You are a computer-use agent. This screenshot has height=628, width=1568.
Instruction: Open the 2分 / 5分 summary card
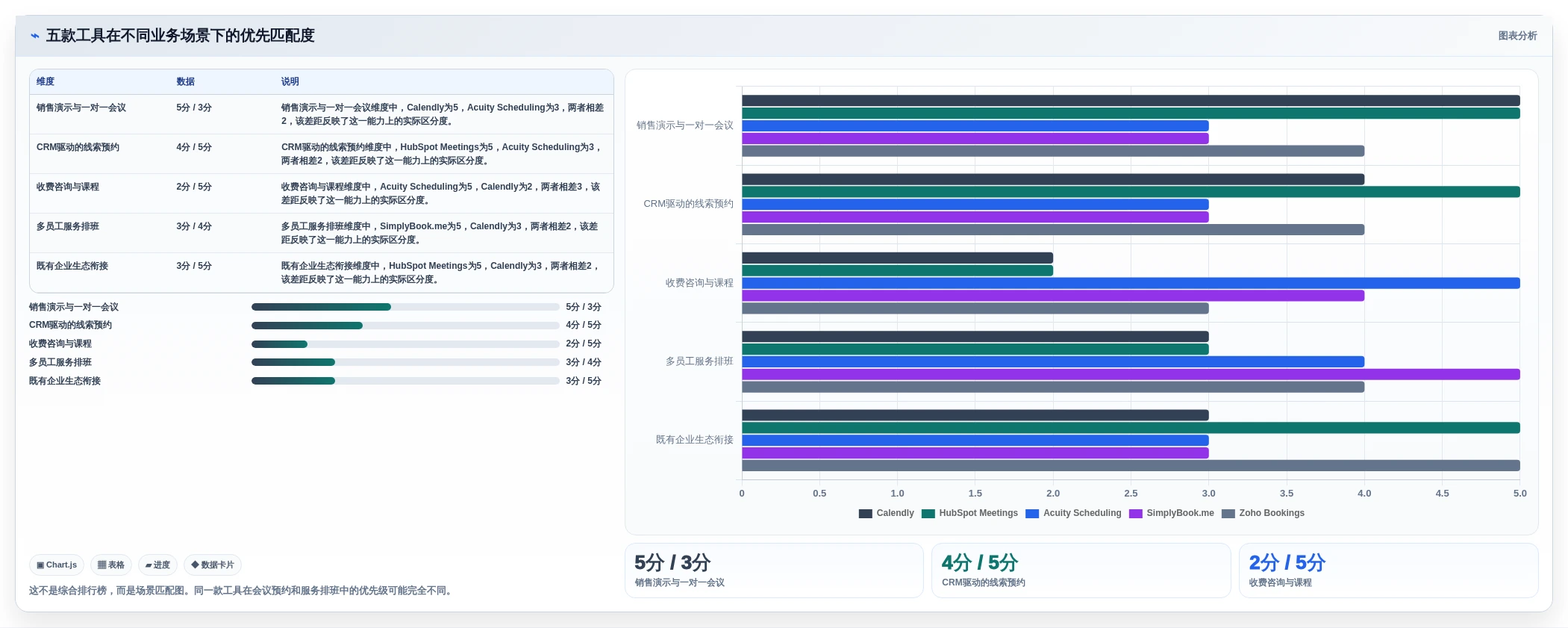pos(1389,571)
